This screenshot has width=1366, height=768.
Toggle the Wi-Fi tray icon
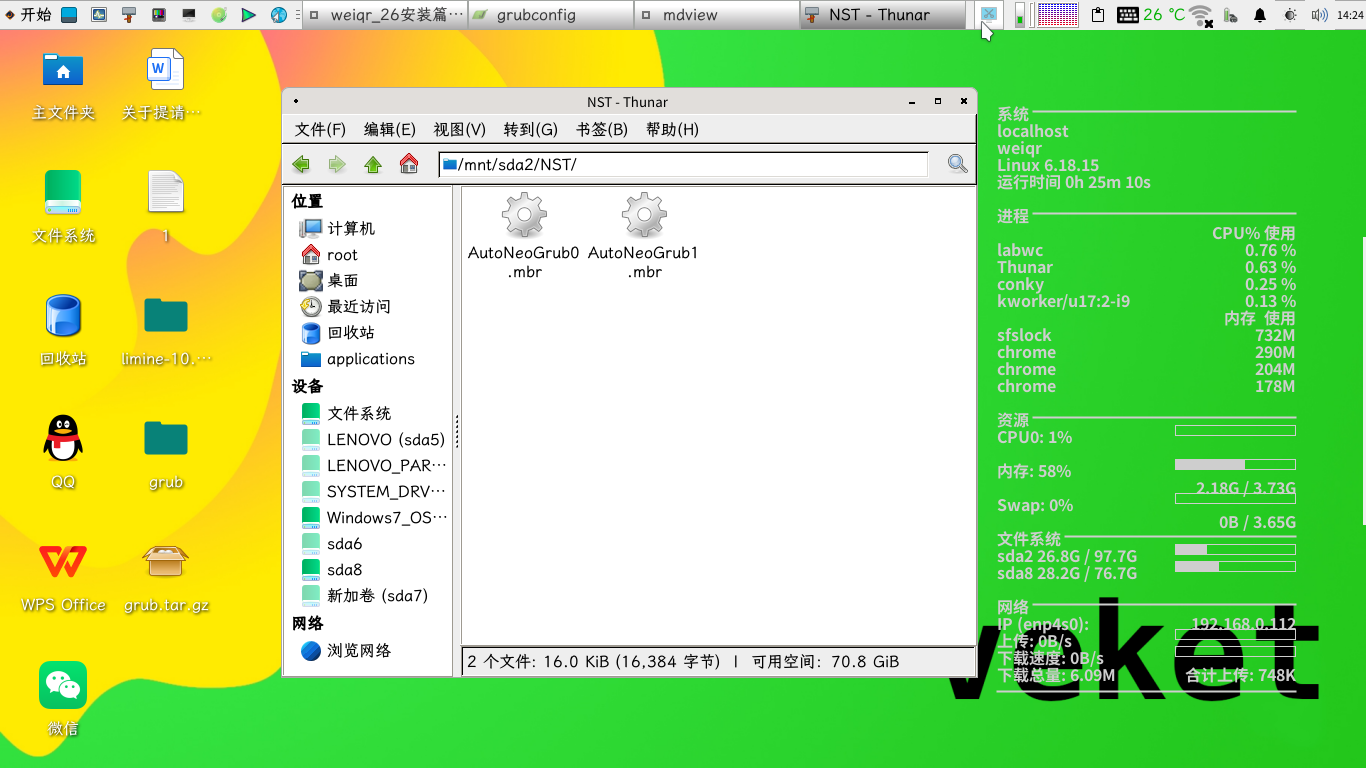(x=1200, y=15)
